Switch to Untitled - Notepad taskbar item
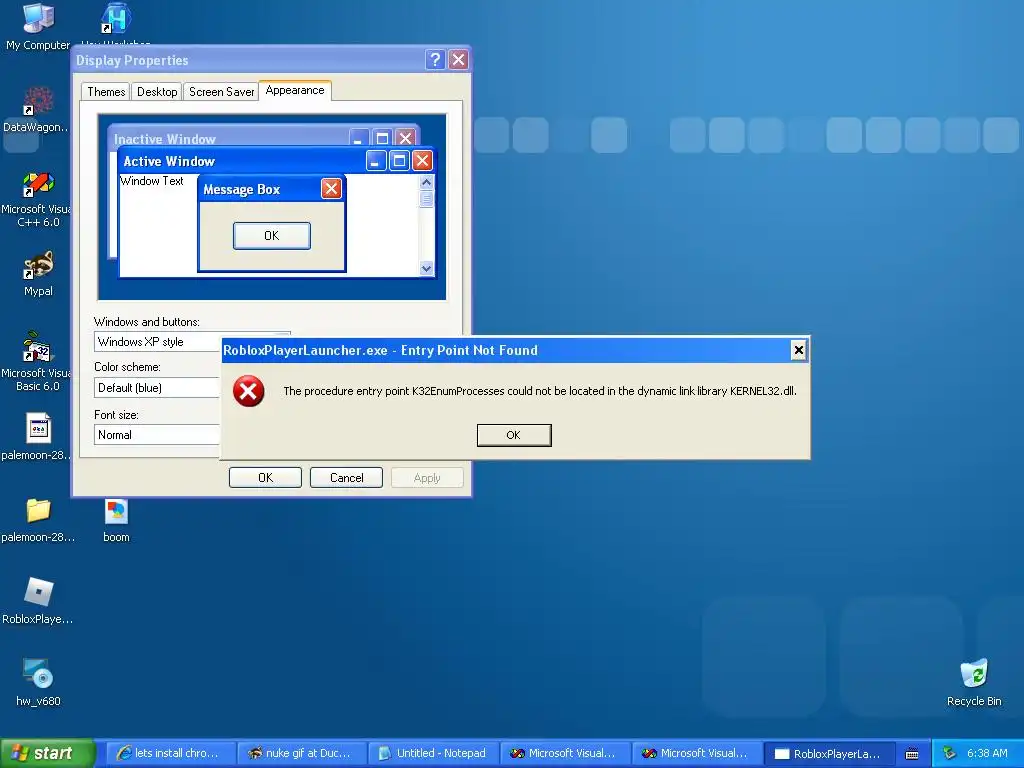Image resolution: width=1024 pixels, height=768 pixels. click(434, 753)
